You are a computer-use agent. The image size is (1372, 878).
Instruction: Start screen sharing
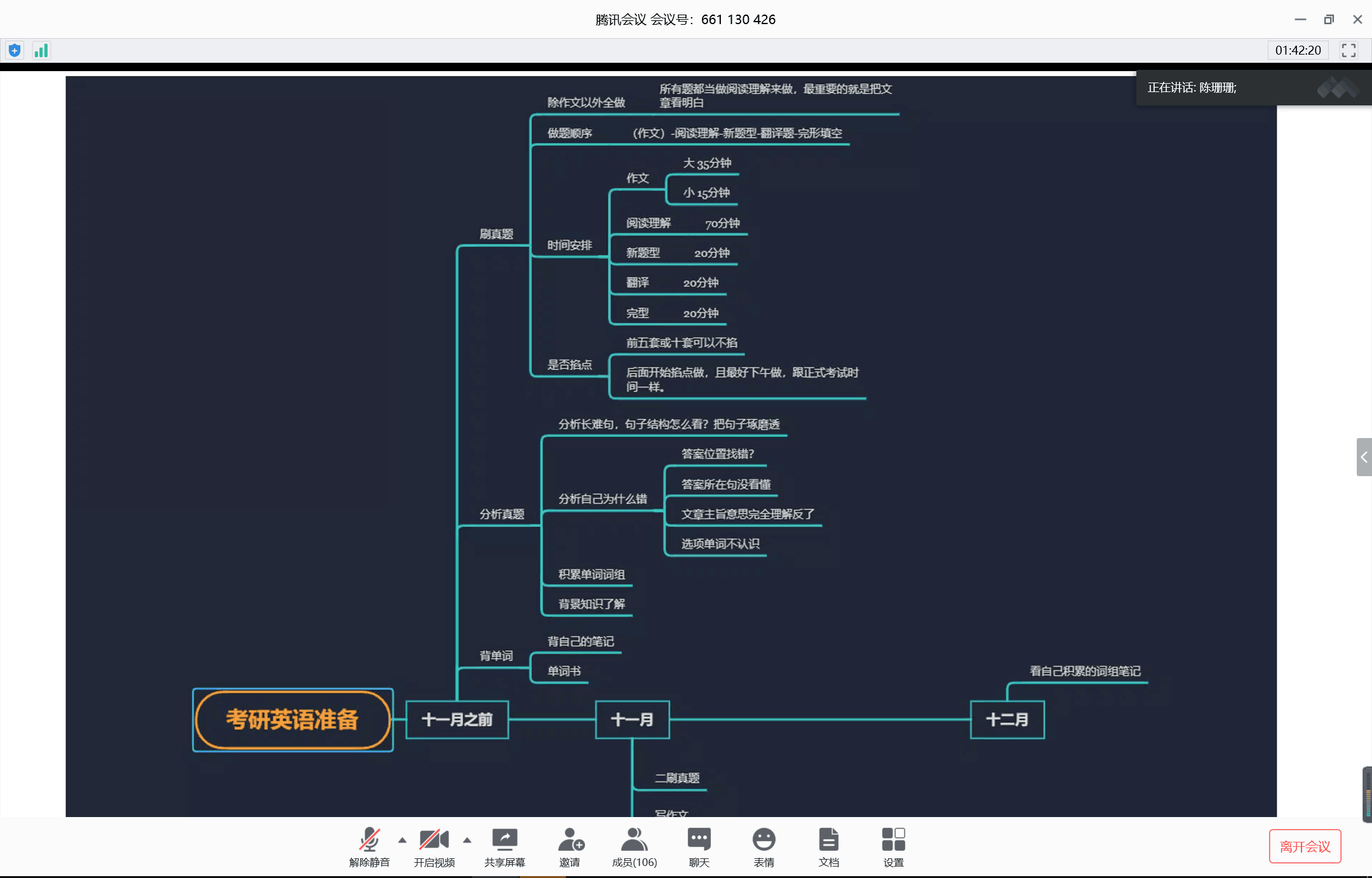click(504, 840)
